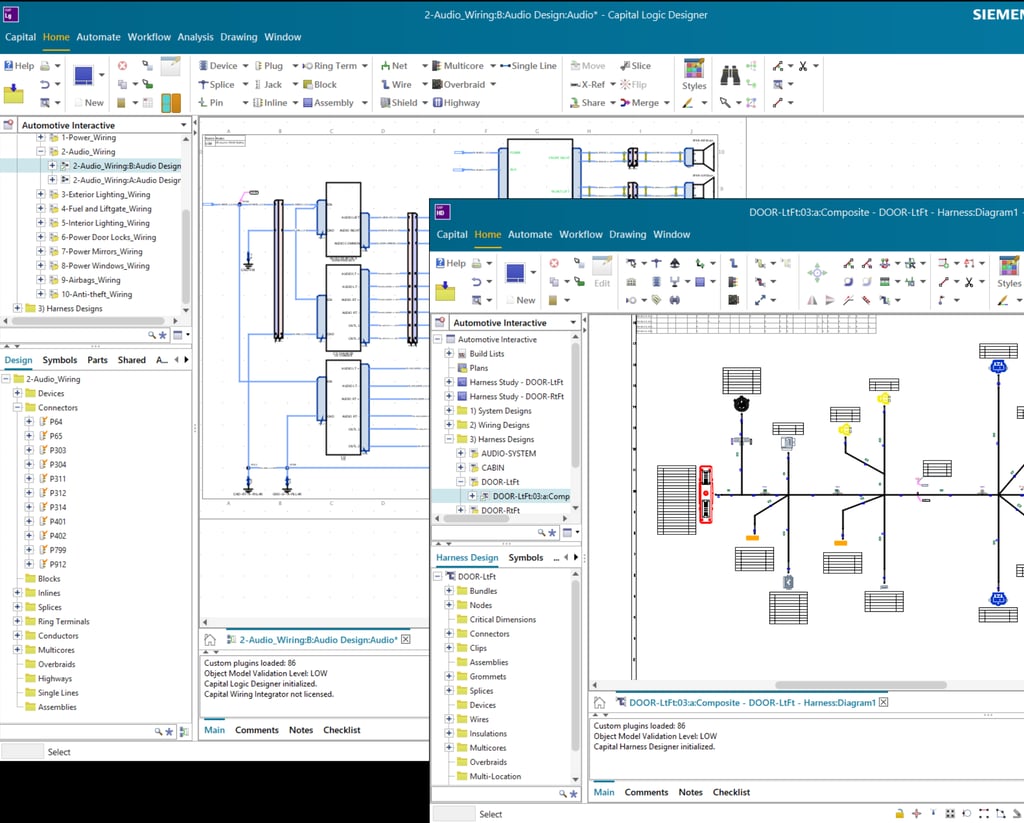Open the Ring Term dropdown

pyautogui.click(x=364, y=66)
